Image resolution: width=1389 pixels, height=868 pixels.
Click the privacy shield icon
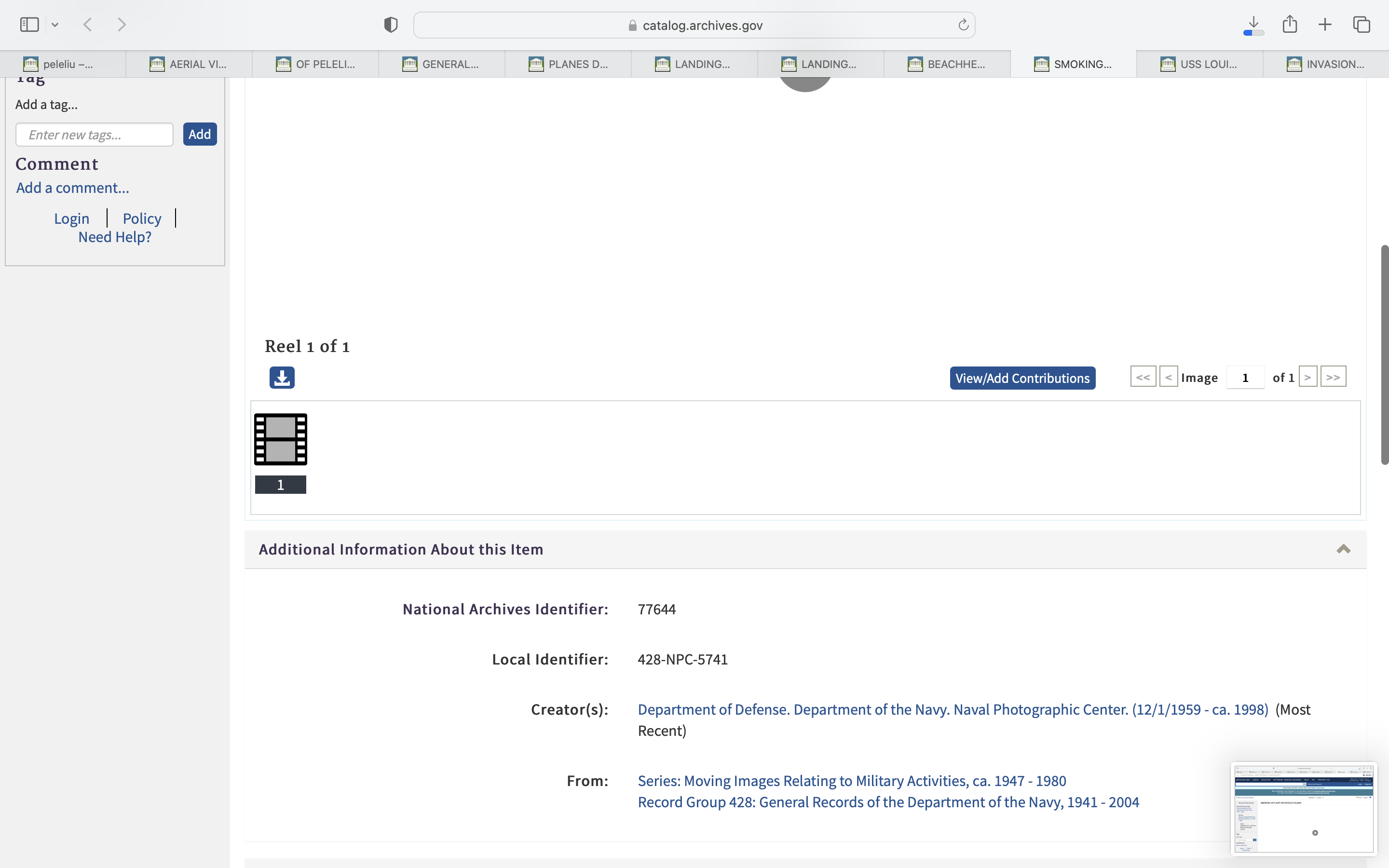(x=390, y=25)
